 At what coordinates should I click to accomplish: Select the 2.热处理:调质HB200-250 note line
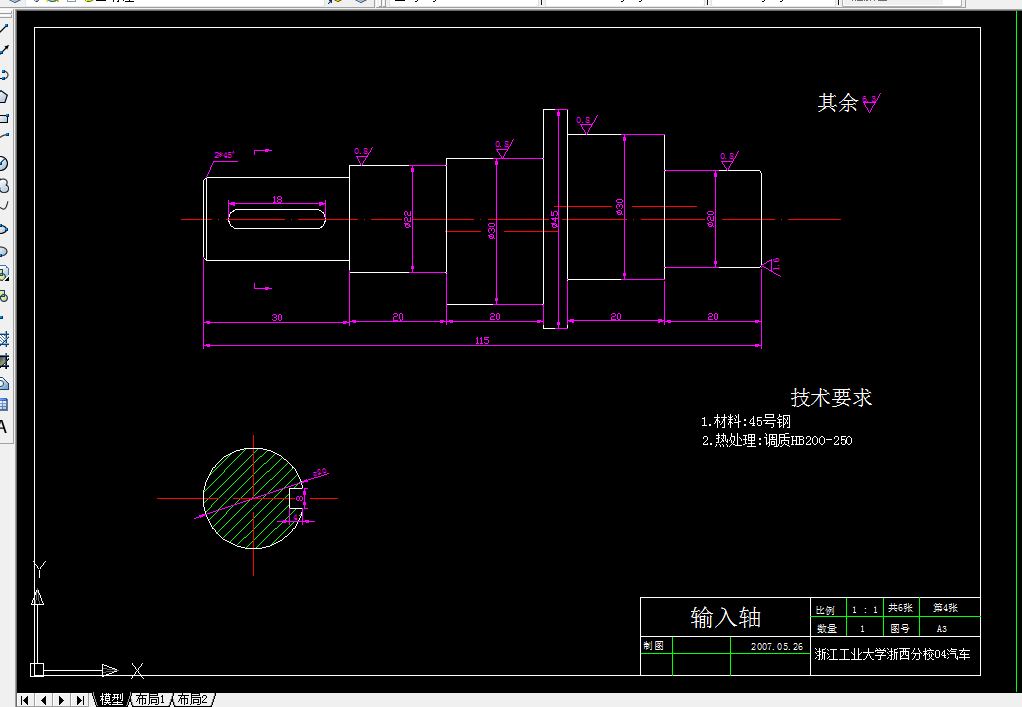point(777,440)
